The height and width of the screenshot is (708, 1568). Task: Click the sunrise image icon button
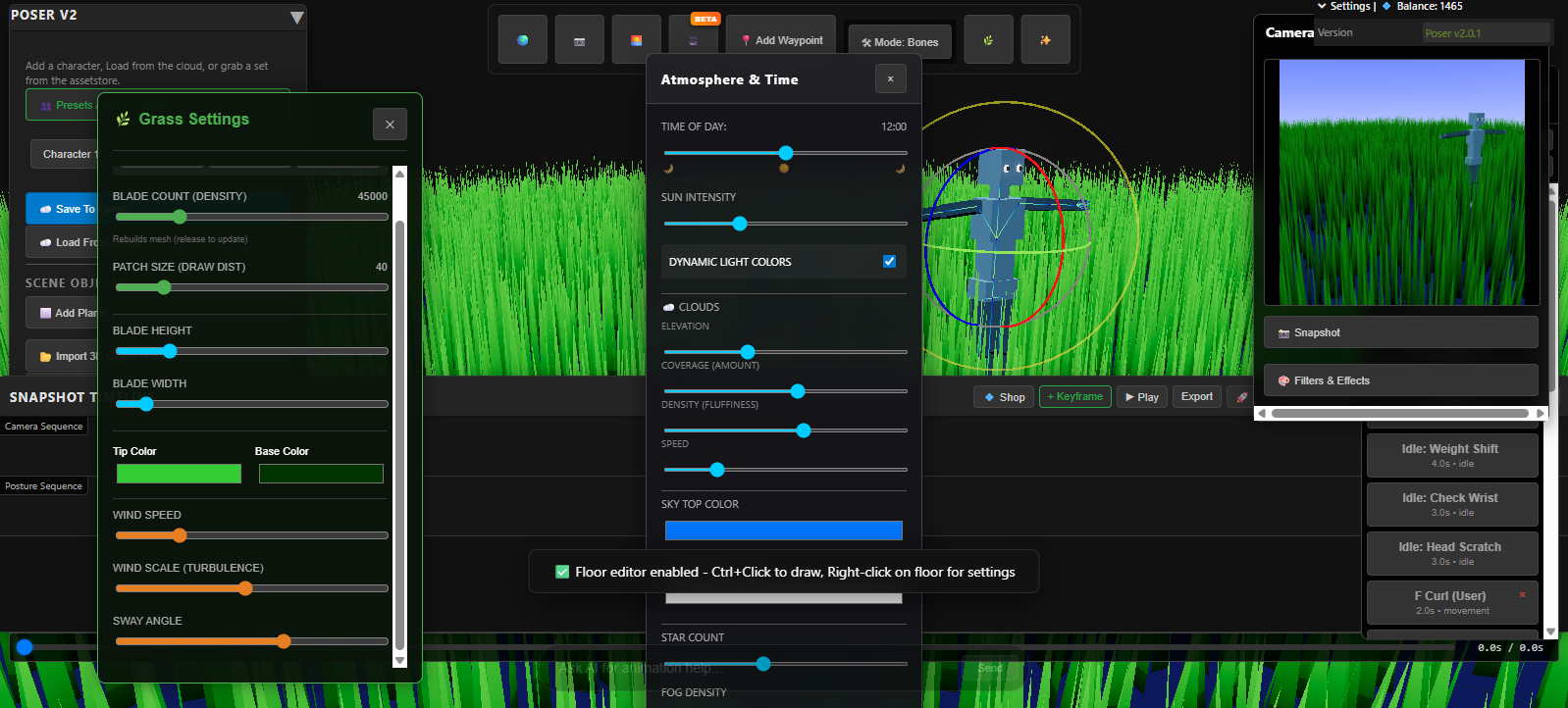pos(636,40)
